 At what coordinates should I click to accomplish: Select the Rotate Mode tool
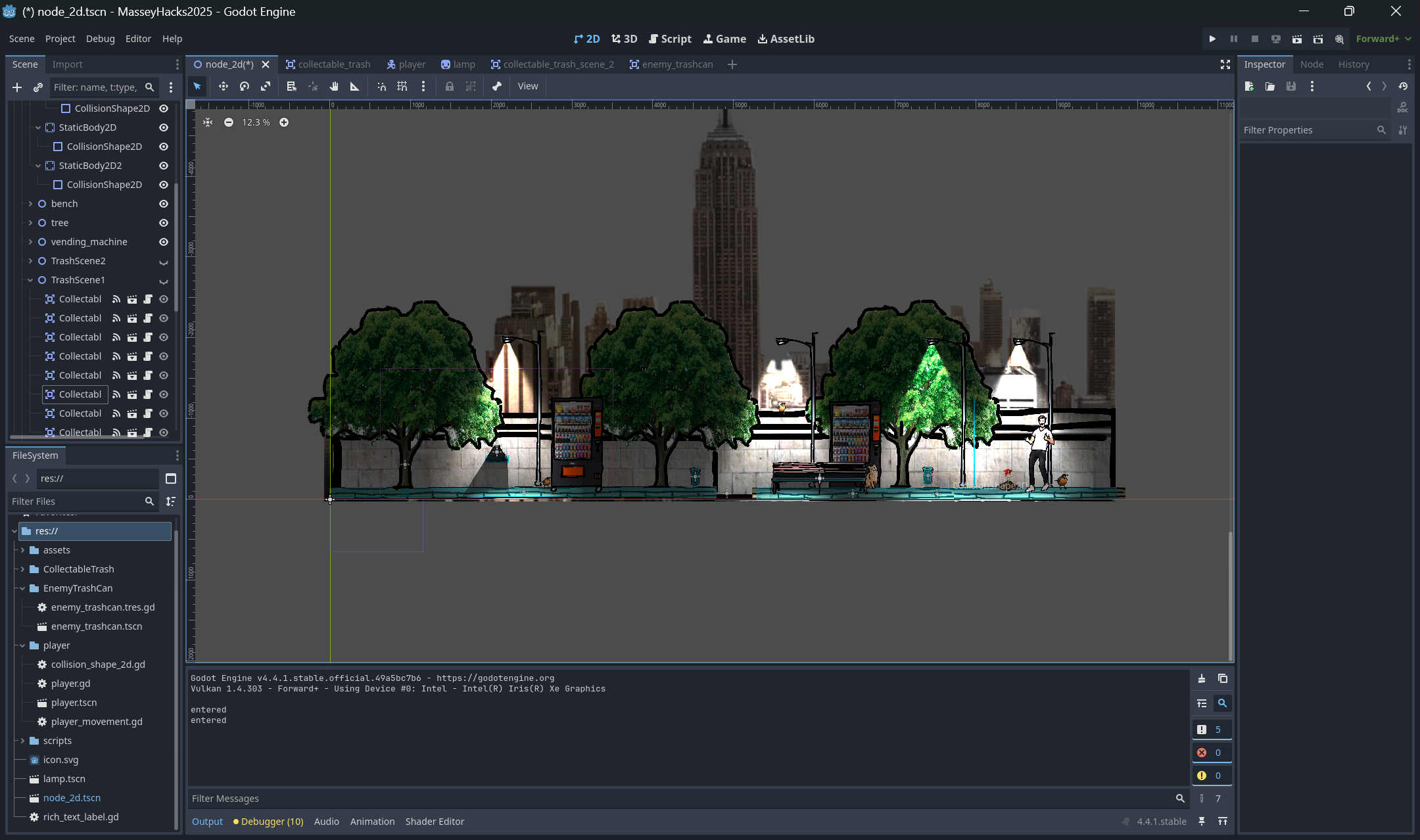(245, 86)
